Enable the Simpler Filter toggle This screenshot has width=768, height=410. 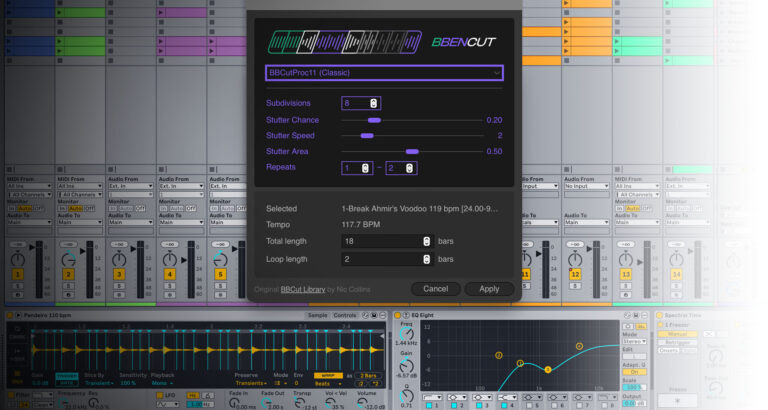click(10, 395)
